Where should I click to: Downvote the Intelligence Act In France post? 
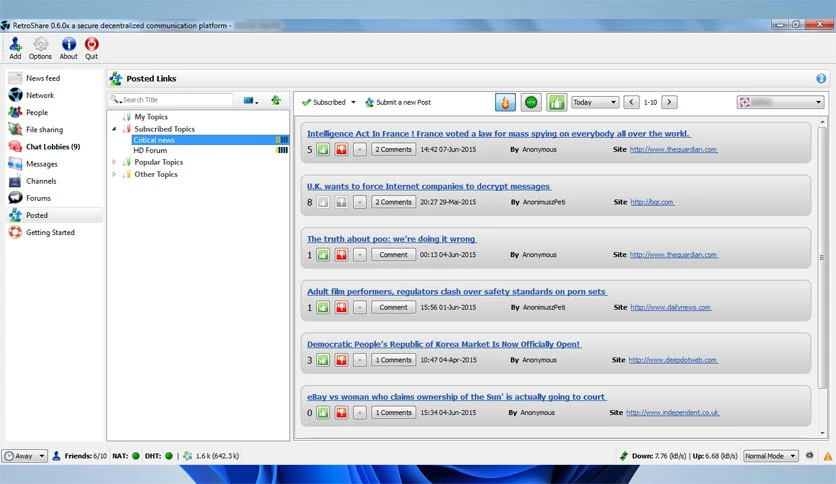(341, 149)
